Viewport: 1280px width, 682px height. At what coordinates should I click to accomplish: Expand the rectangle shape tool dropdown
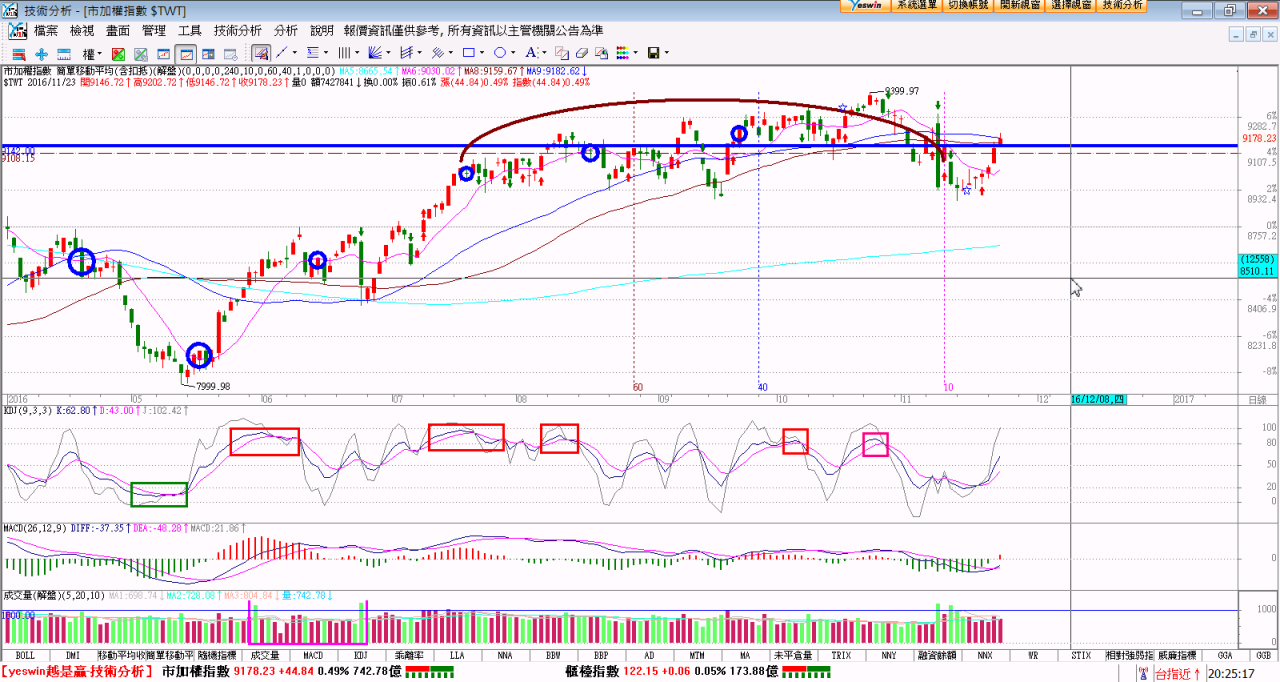pyautogui.click(x=483, y=53)
